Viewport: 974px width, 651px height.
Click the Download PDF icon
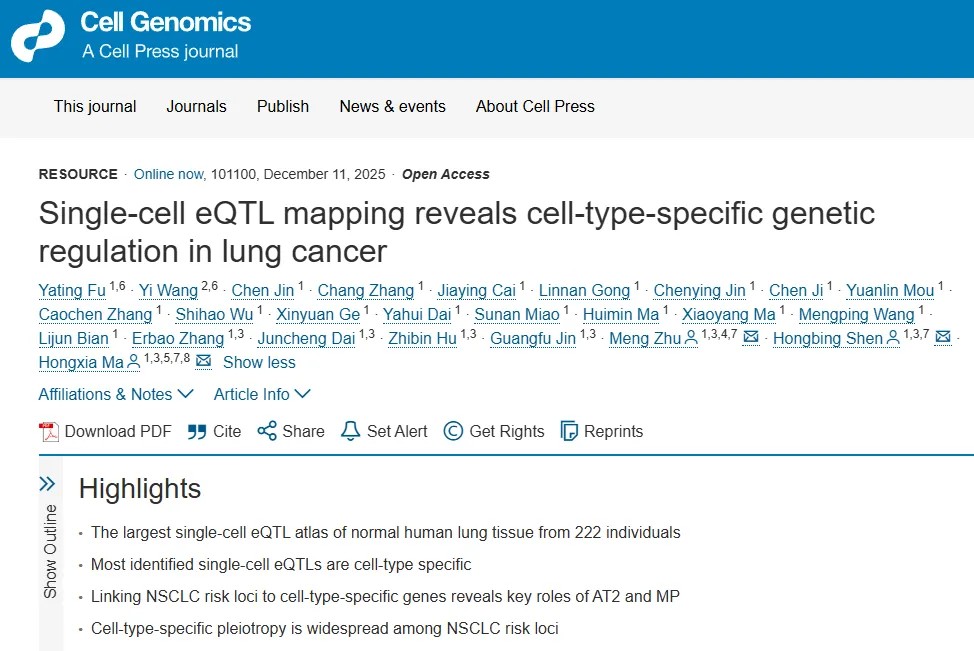pyautogui.click(x=49, y=432)
